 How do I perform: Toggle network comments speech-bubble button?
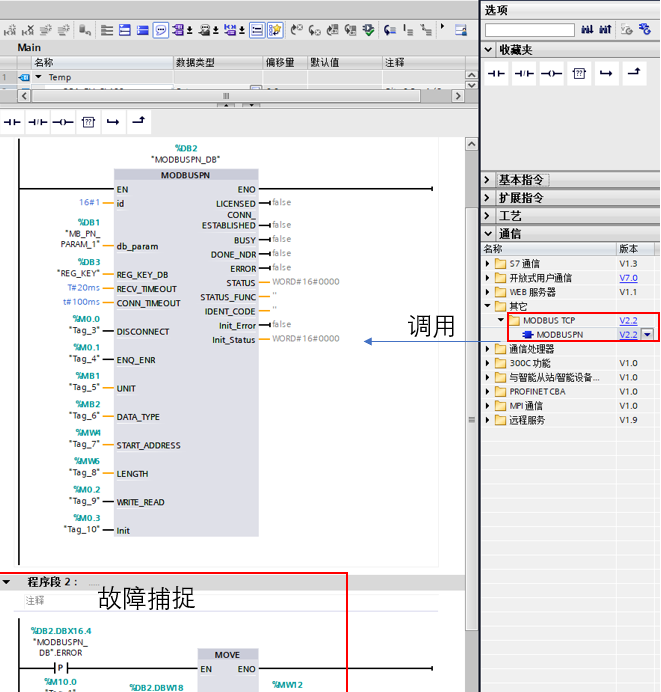point(161,30)
